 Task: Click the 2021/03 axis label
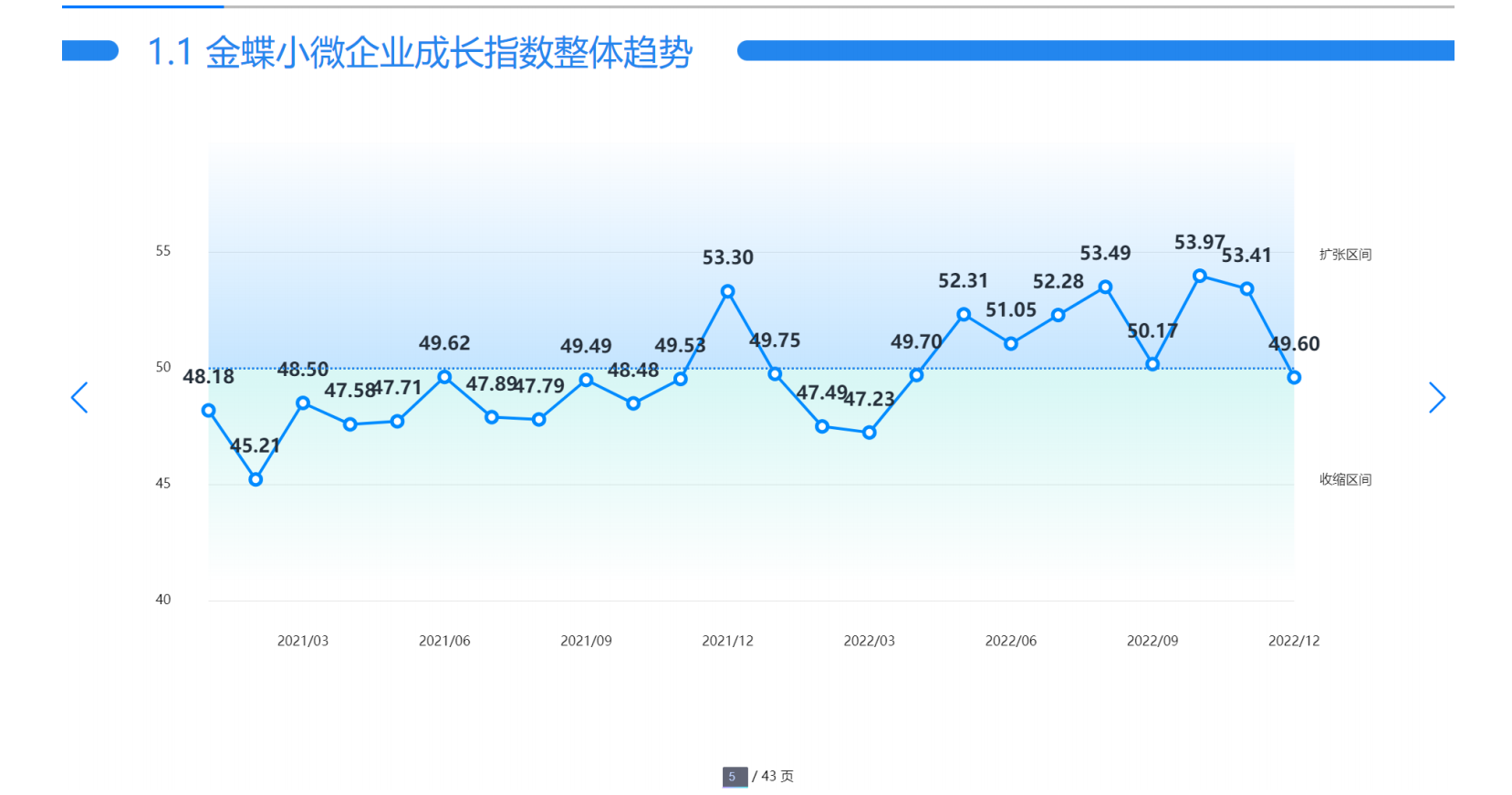coord(303,641)
